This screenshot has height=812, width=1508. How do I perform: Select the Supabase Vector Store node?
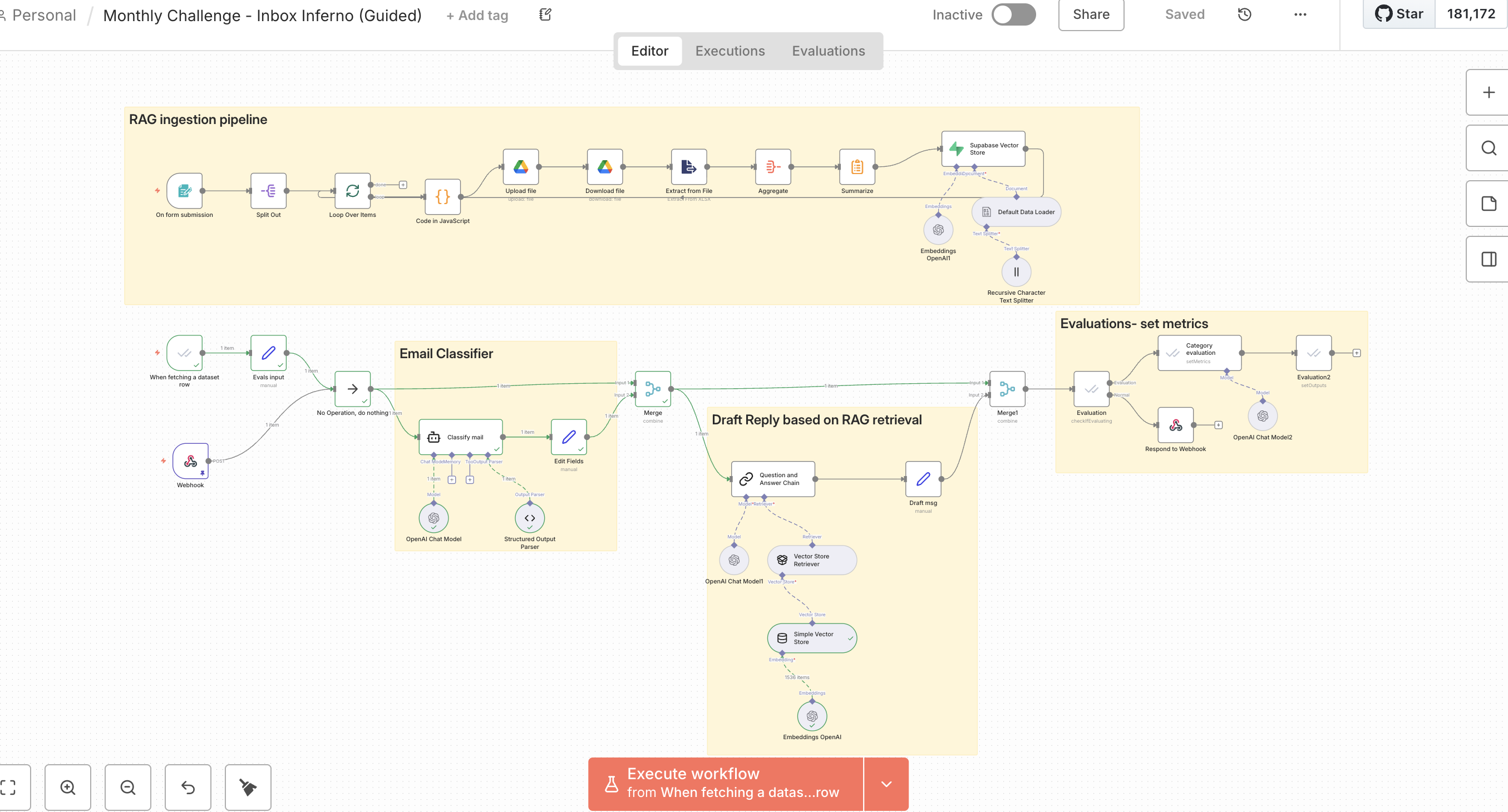(x=983, y=148)
